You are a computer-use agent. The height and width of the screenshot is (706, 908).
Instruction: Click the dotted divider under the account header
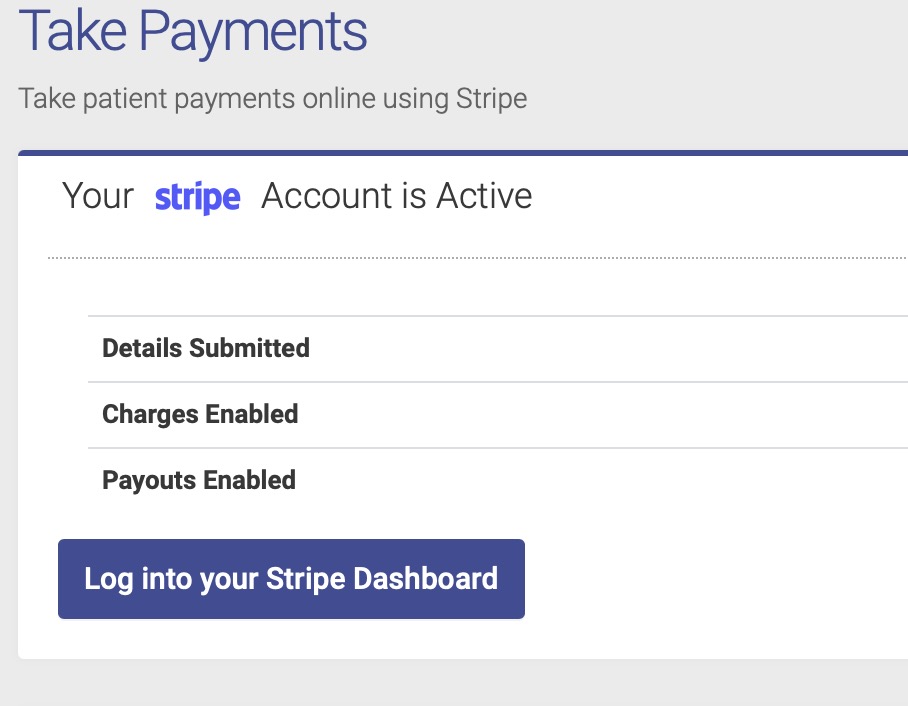[478, 258]
